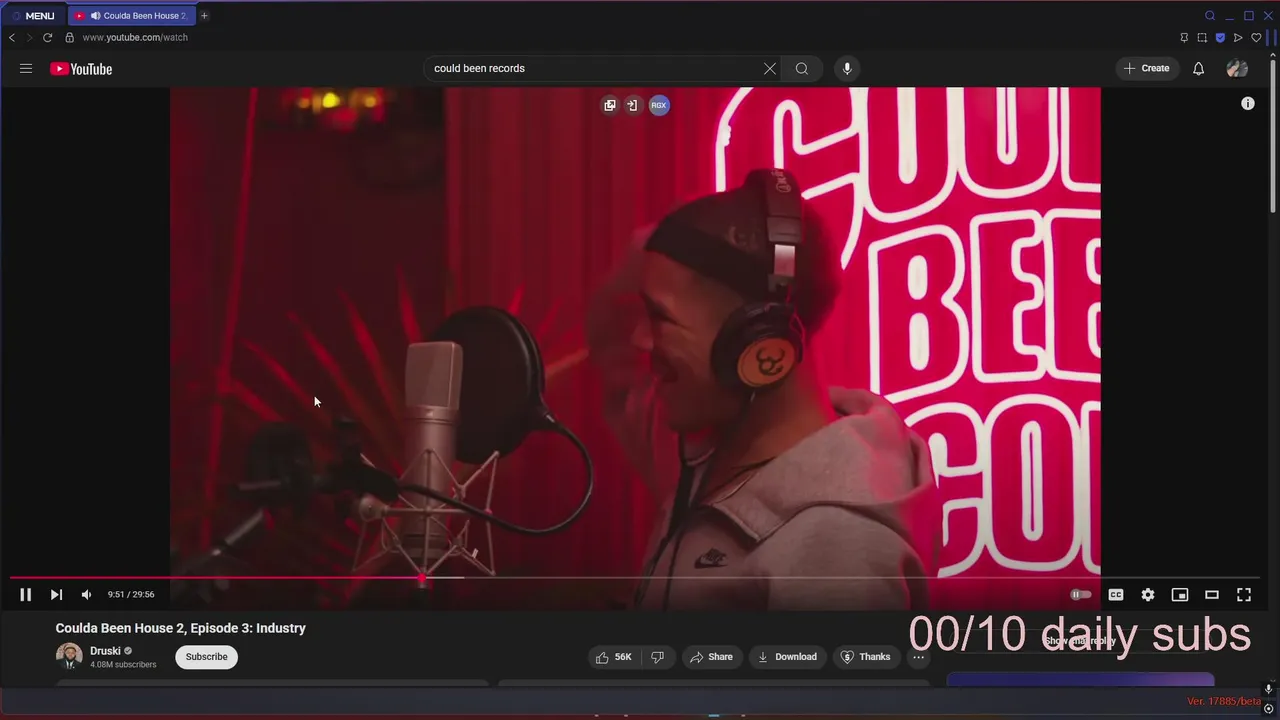Like the video (56K)
1280x720 pixels.
(615, 657)
